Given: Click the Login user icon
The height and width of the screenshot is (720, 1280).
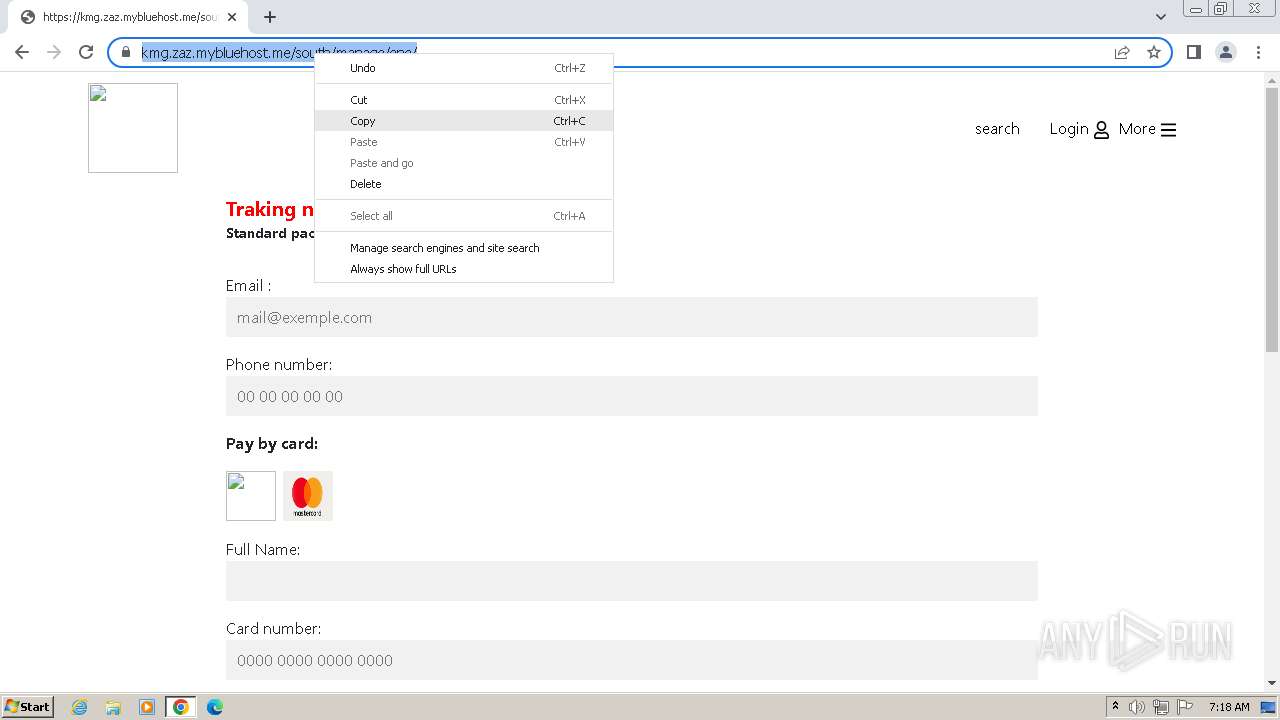Looking at the screenshot, I should point(1101,129).
